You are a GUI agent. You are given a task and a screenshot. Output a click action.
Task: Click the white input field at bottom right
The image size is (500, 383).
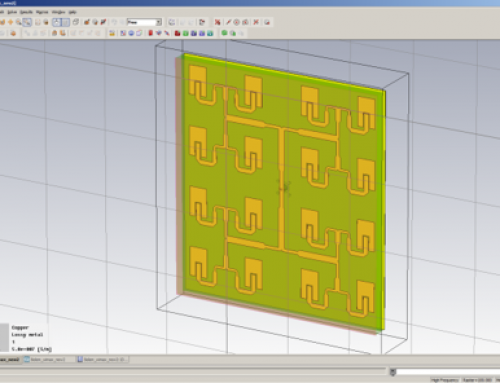[x=448, y=372]
